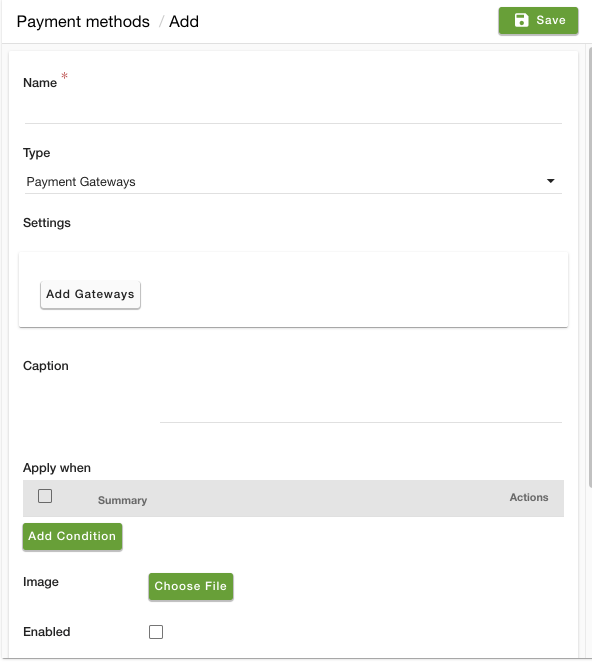Open the Payment Gateways type dropdown
592x662 pixels.
293,182
